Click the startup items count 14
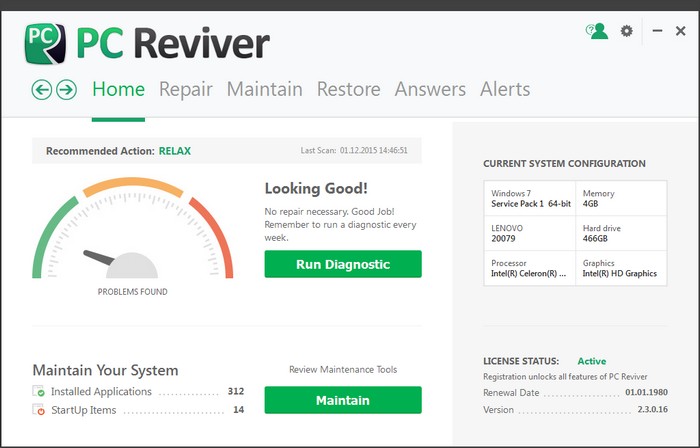The width and height of the screenshot is (700, 448). pyautogui.click(x=239, y=410)
